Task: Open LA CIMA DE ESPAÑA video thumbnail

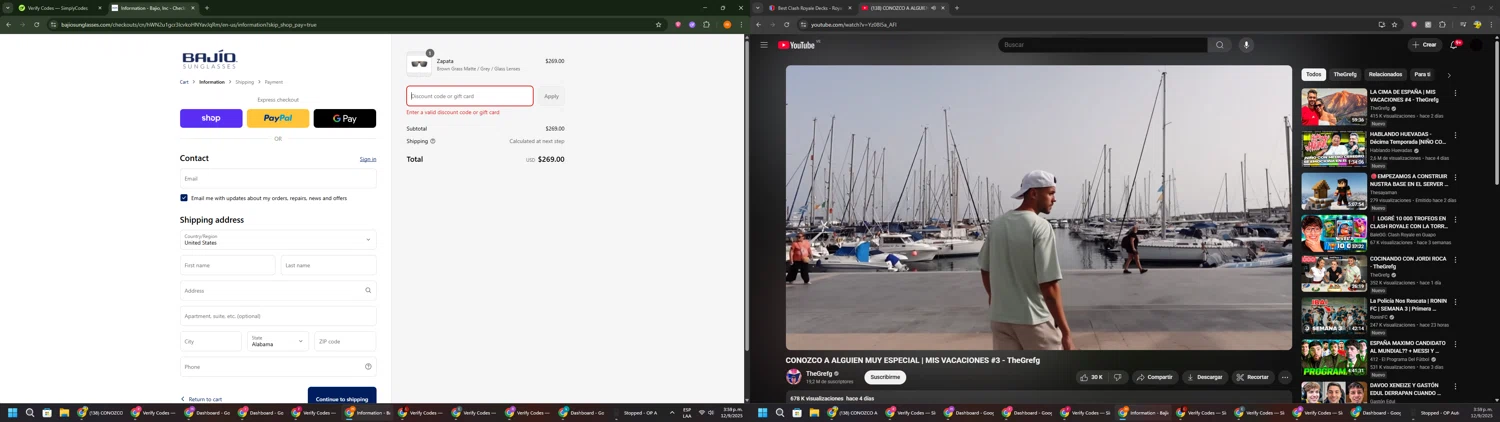Action: [x=1334, y=106]
